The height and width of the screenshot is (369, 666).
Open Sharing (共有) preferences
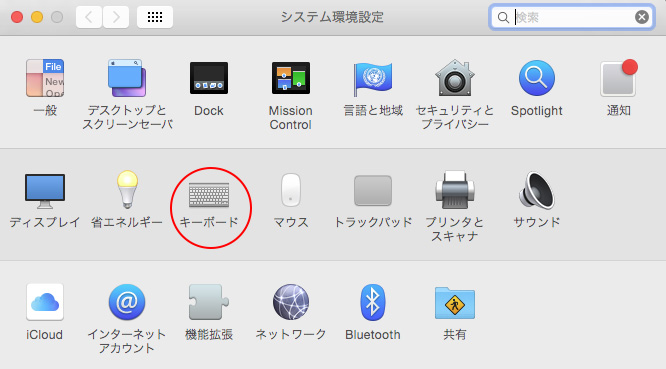454,303
